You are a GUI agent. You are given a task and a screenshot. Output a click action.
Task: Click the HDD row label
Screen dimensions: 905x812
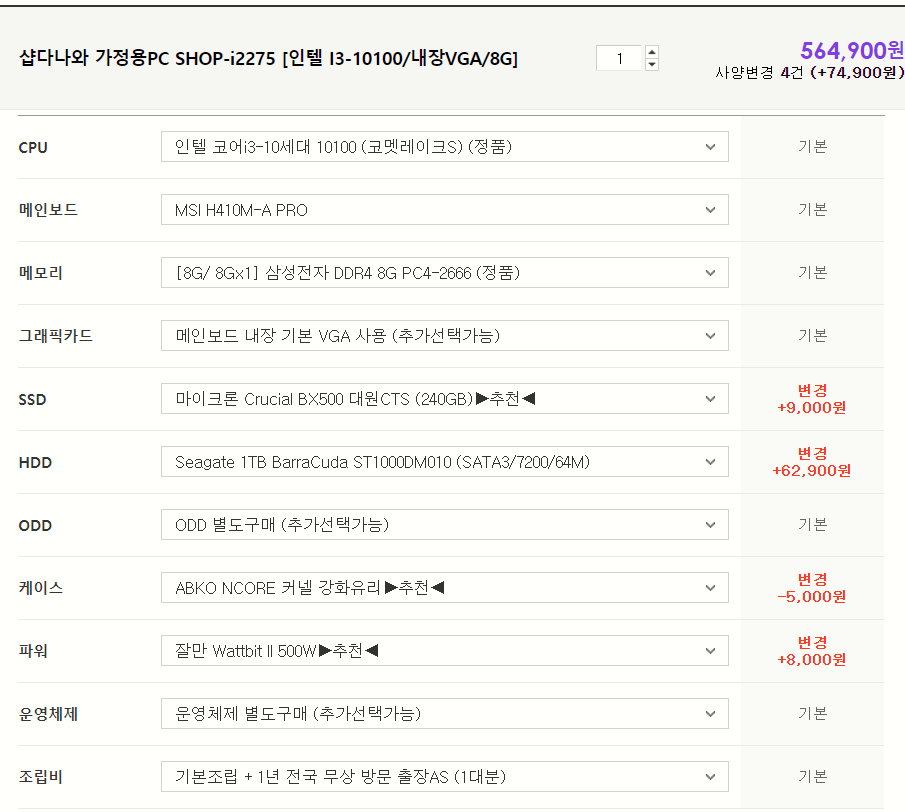point(35,462)
